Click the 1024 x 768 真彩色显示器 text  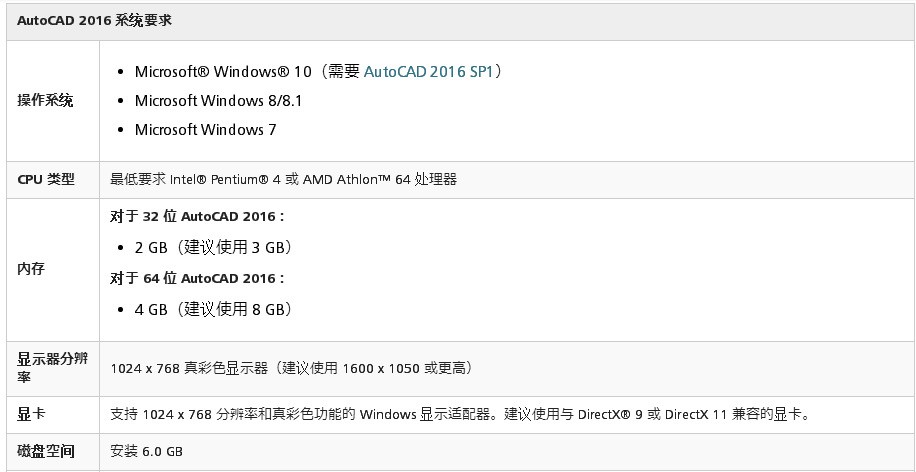[x=189, y=368]
